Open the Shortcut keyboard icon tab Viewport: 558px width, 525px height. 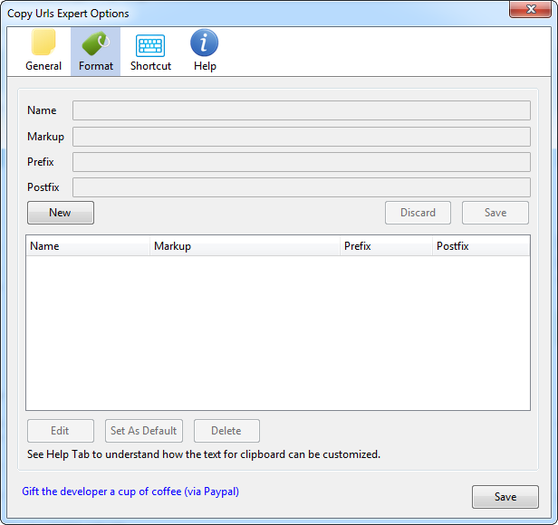(x=150, y=46)
